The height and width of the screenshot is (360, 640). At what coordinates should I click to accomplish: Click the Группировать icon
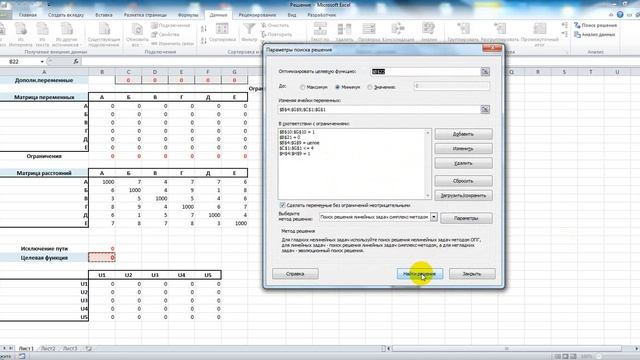click(463, 32)
